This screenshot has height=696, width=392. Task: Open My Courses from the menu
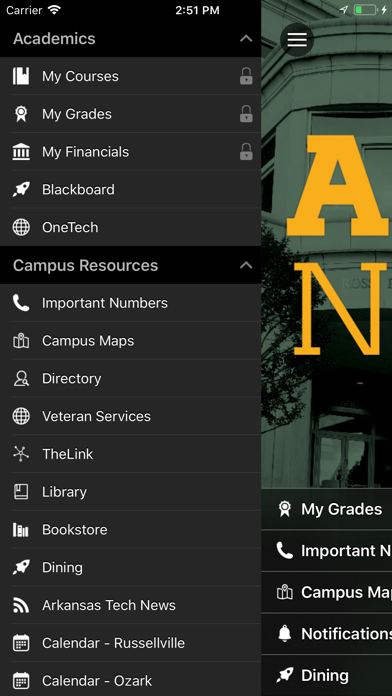pos(131,76)
